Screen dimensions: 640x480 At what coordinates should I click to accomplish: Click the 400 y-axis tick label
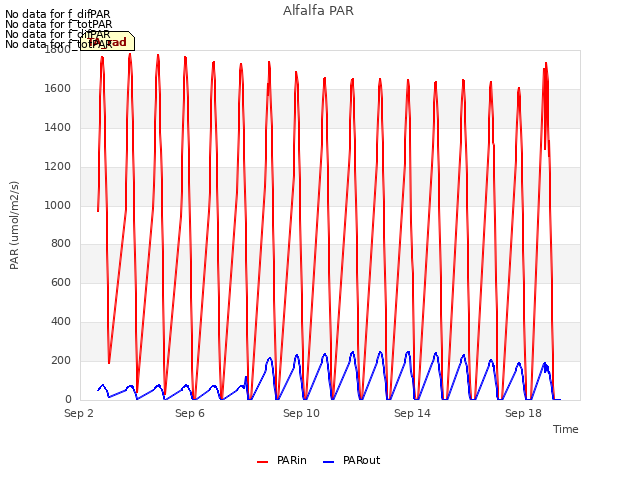pos(61,322)
